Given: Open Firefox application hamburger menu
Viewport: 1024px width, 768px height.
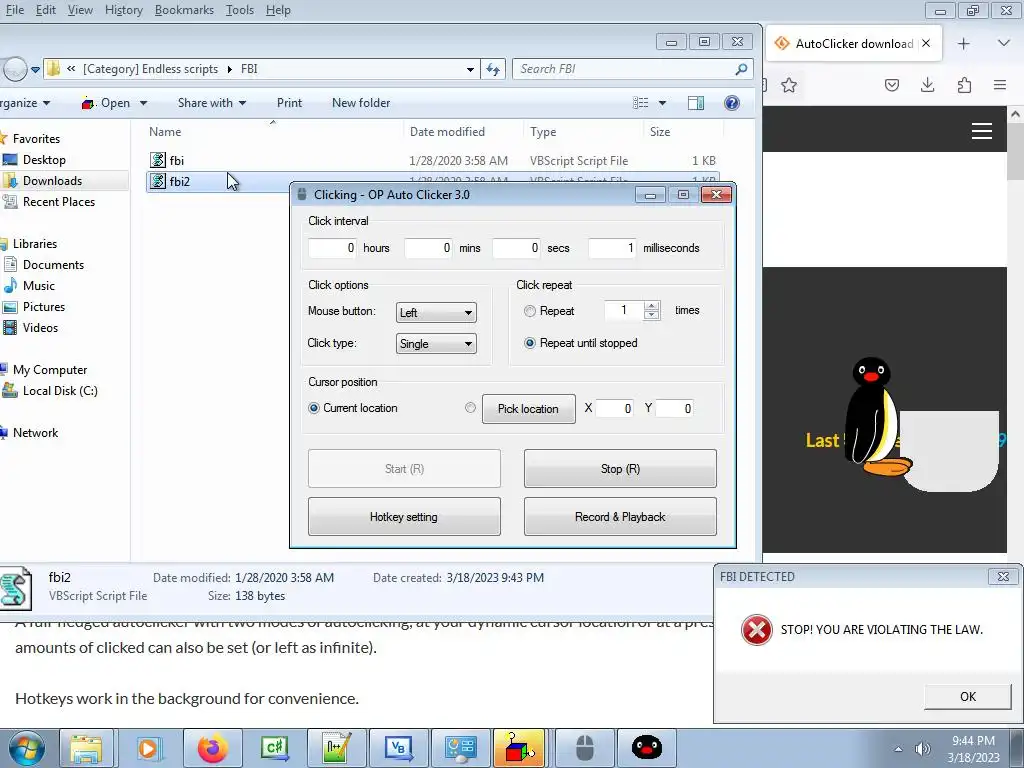Looking at the screenshot, I should [x=1000, y=85].
